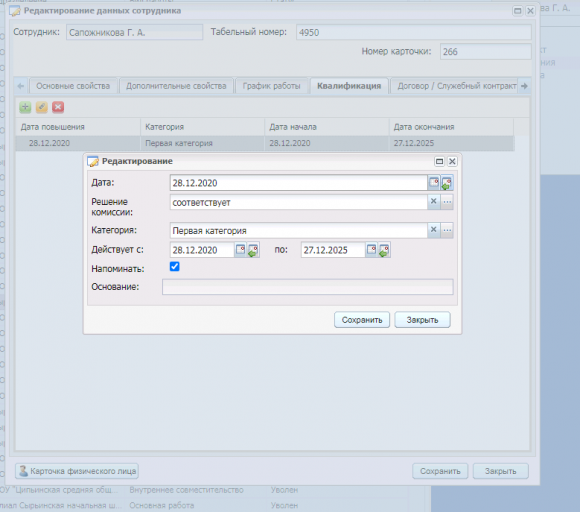
Task: Set today's date in Дата field
Action: point(446,183)
